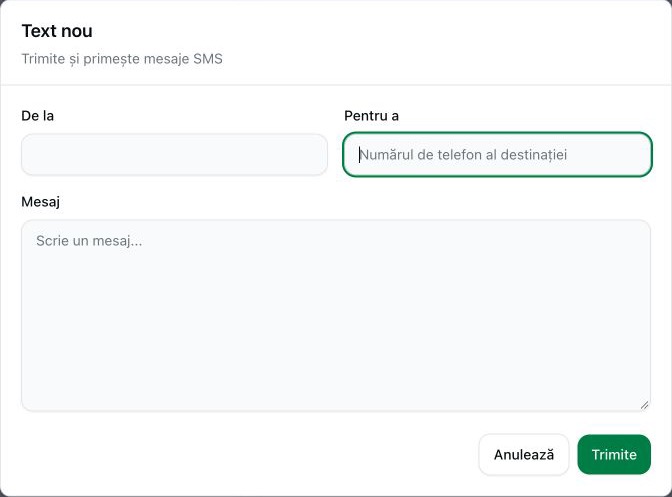
Task: Click the 'De la' label
Action: [38, 116]
